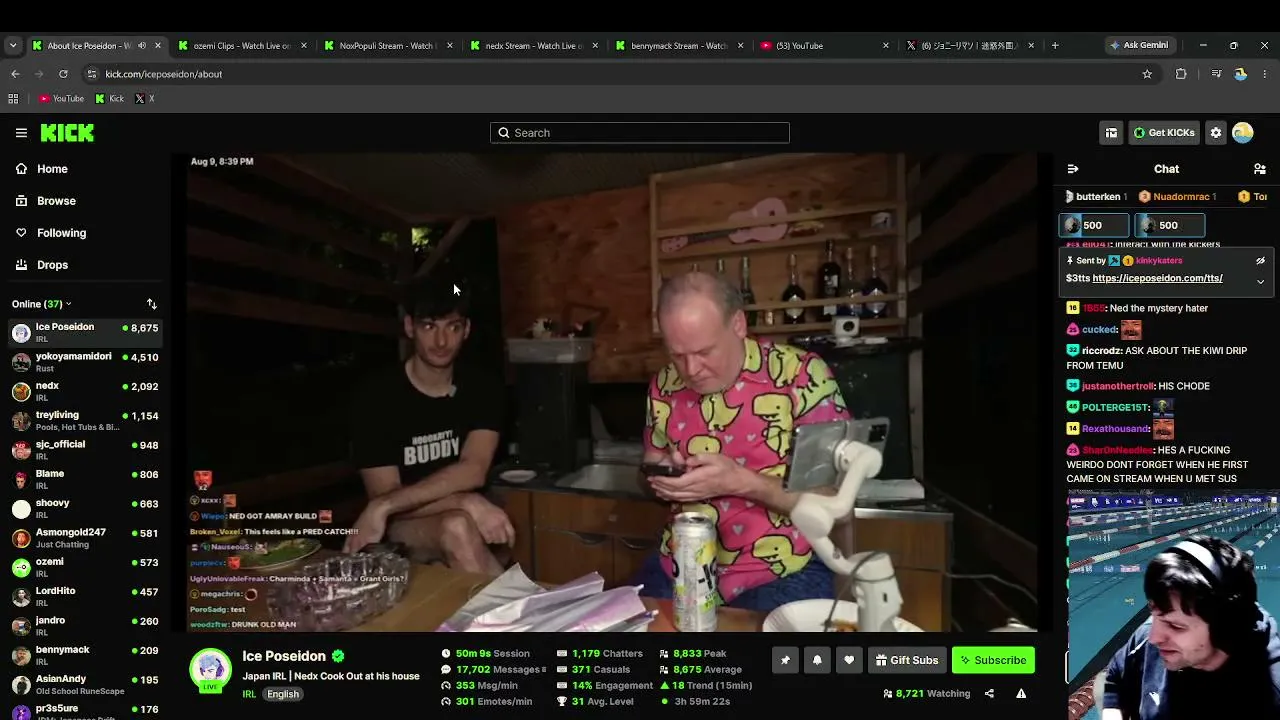Open the IRL category link
The image size is (1280, 720).
pyautogui.click(x=249, y=694)
